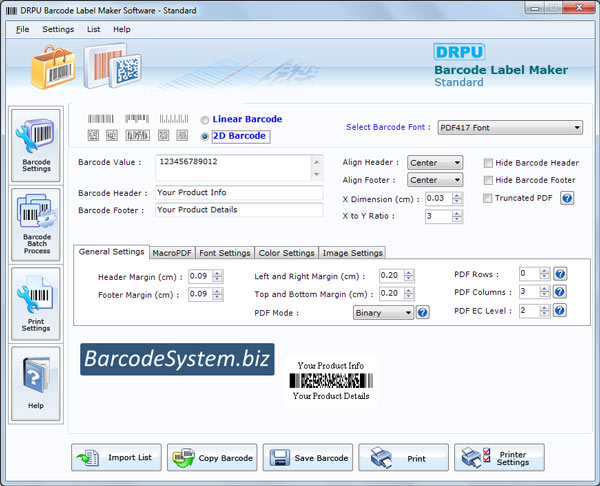Switch to MacroPDF tab
The height and width of the screenshot is (486, 600).
172,253
